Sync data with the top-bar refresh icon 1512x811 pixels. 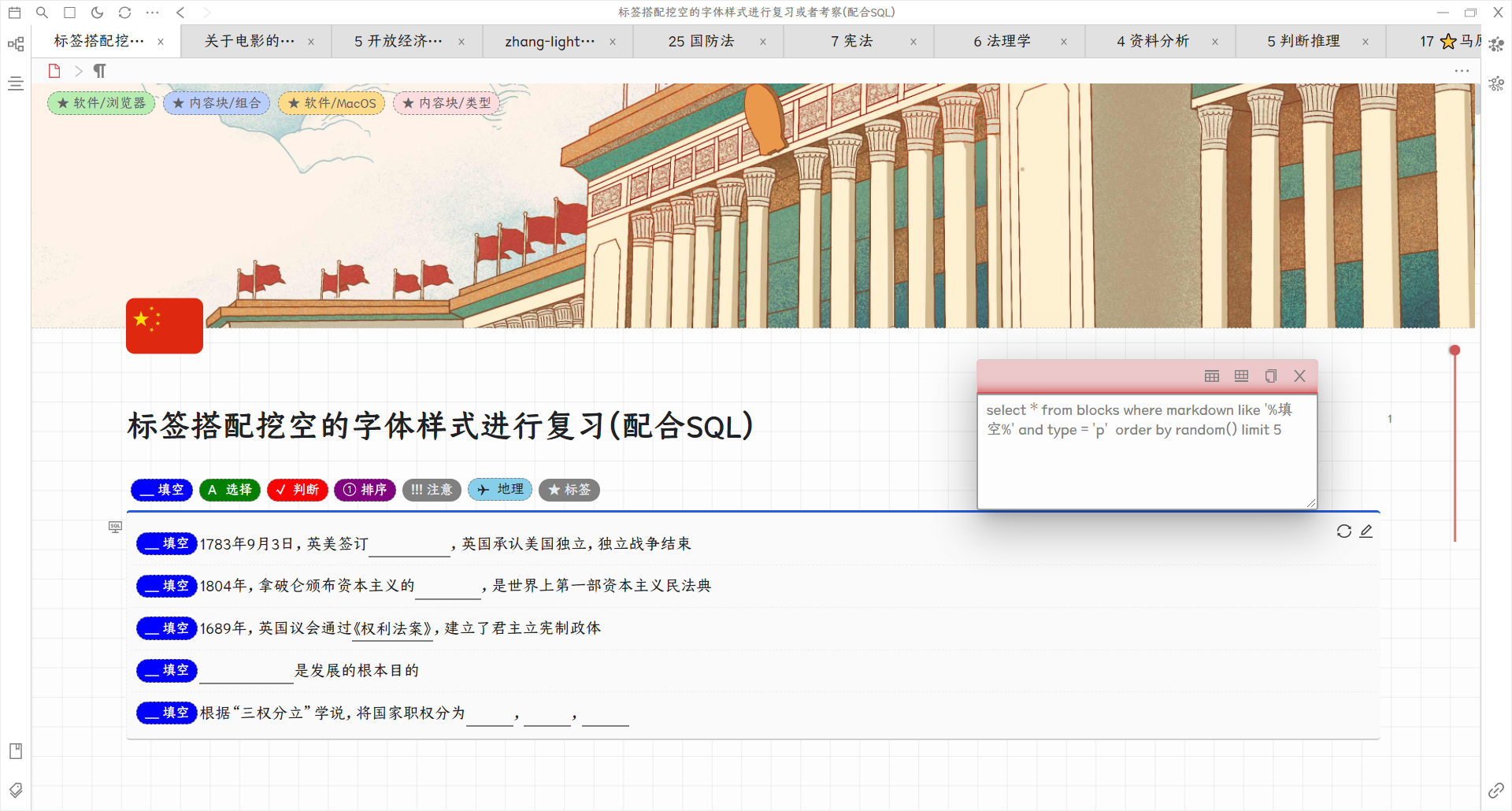[125, 13]
